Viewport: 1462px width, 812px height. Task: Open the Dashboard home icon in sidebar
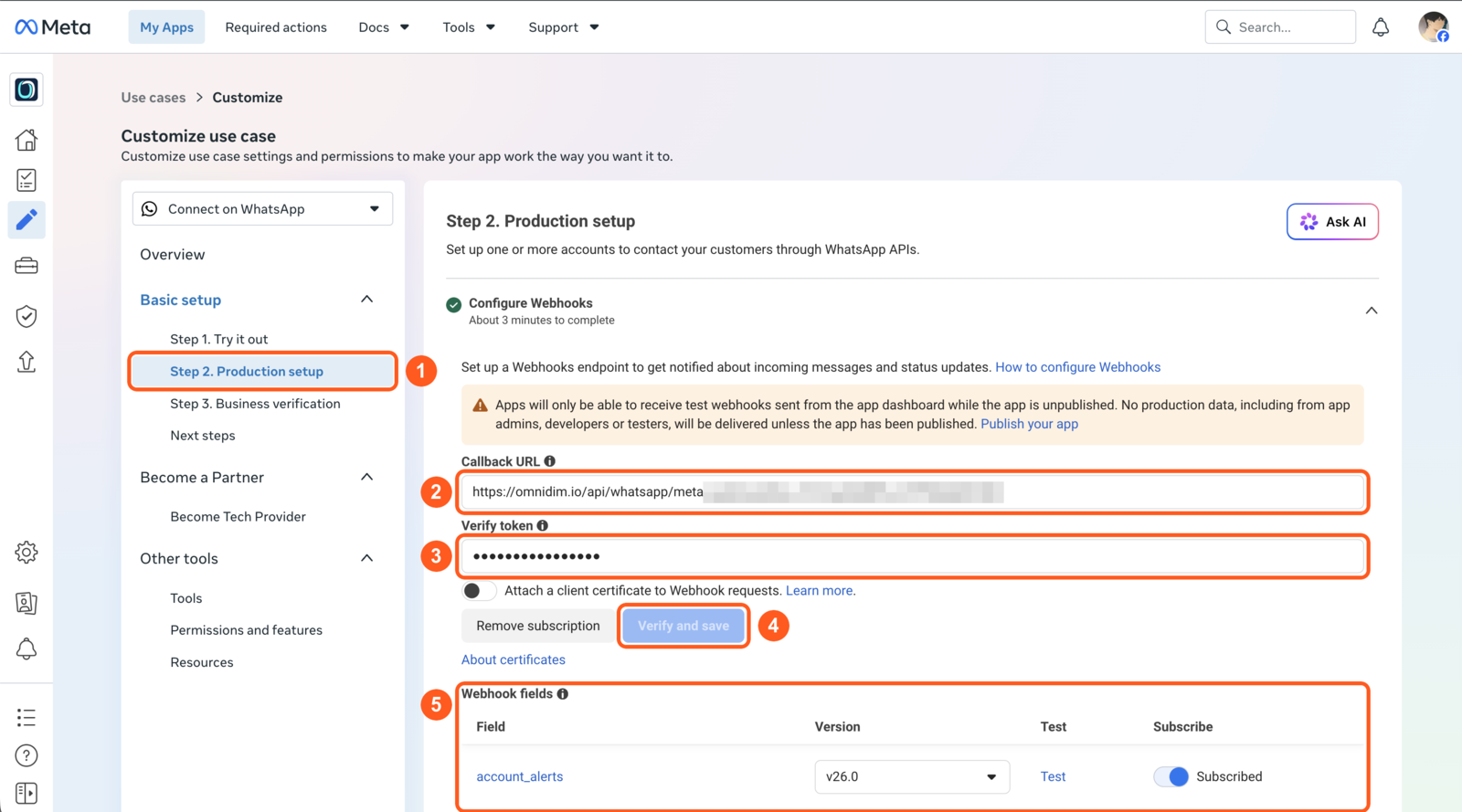click(x=26, y=140)
